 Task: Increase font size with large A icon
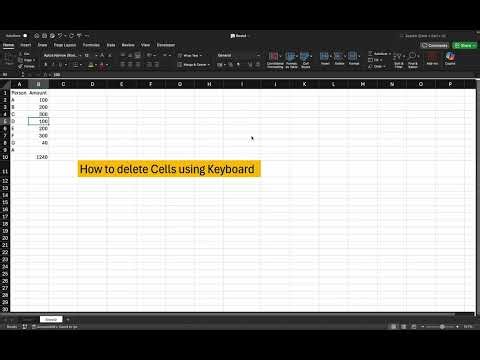(x=102, y=55)
